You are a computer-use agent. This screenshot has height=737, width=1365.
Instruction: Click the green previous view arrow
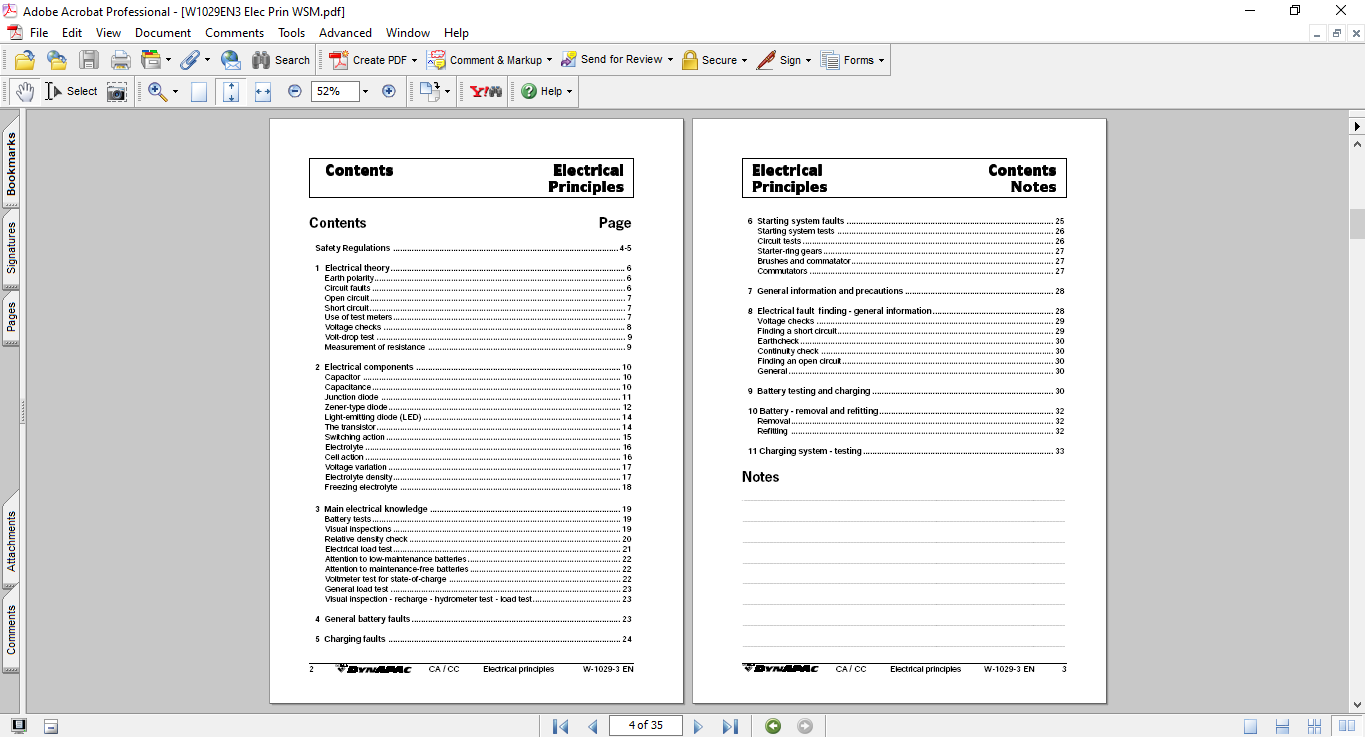point(773,726)
